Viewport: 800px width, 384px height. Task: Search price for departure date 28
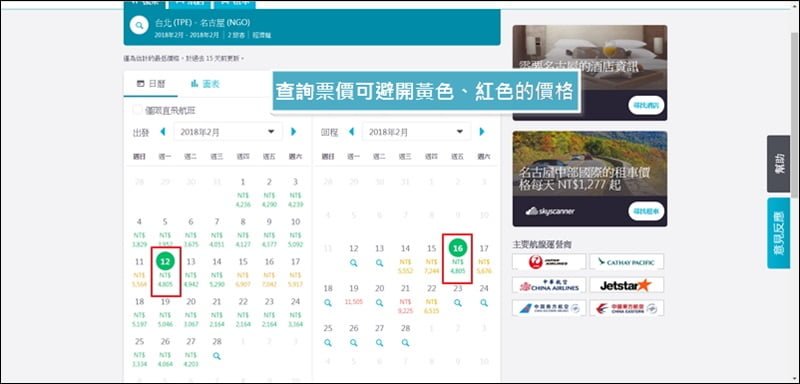click(x=217, y=356)
